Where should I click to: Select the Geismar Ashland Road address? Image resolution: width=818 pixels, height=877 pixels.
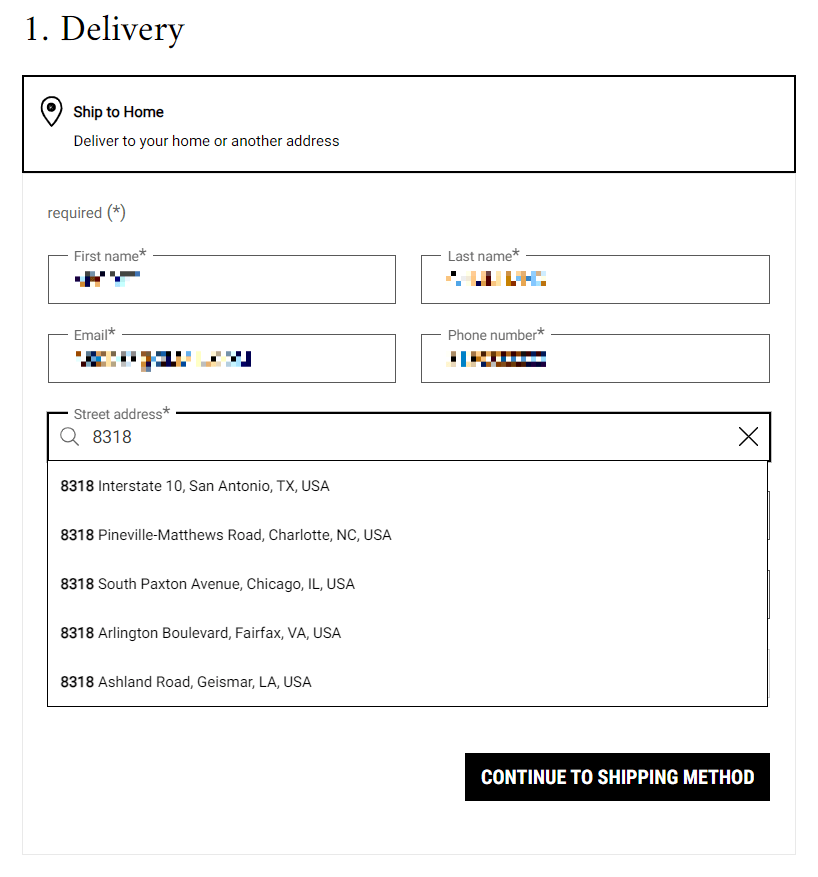[185, 681]
